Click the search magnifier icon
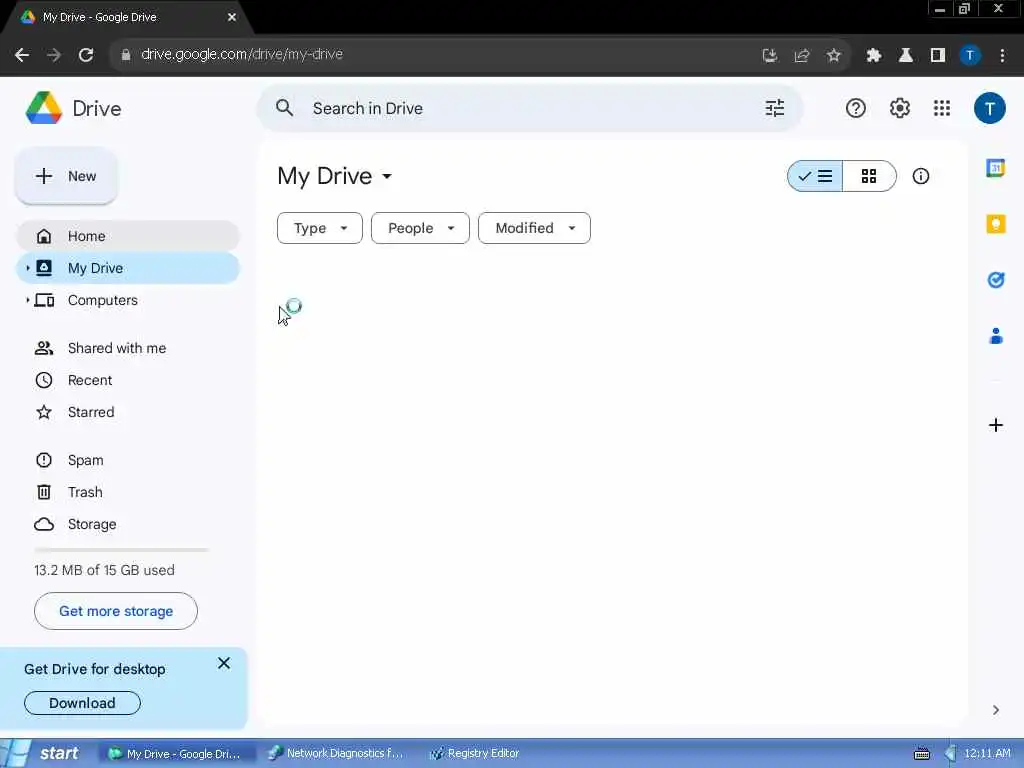The height and width of the screenshot is (768, 1024). (x=284, y=108)
